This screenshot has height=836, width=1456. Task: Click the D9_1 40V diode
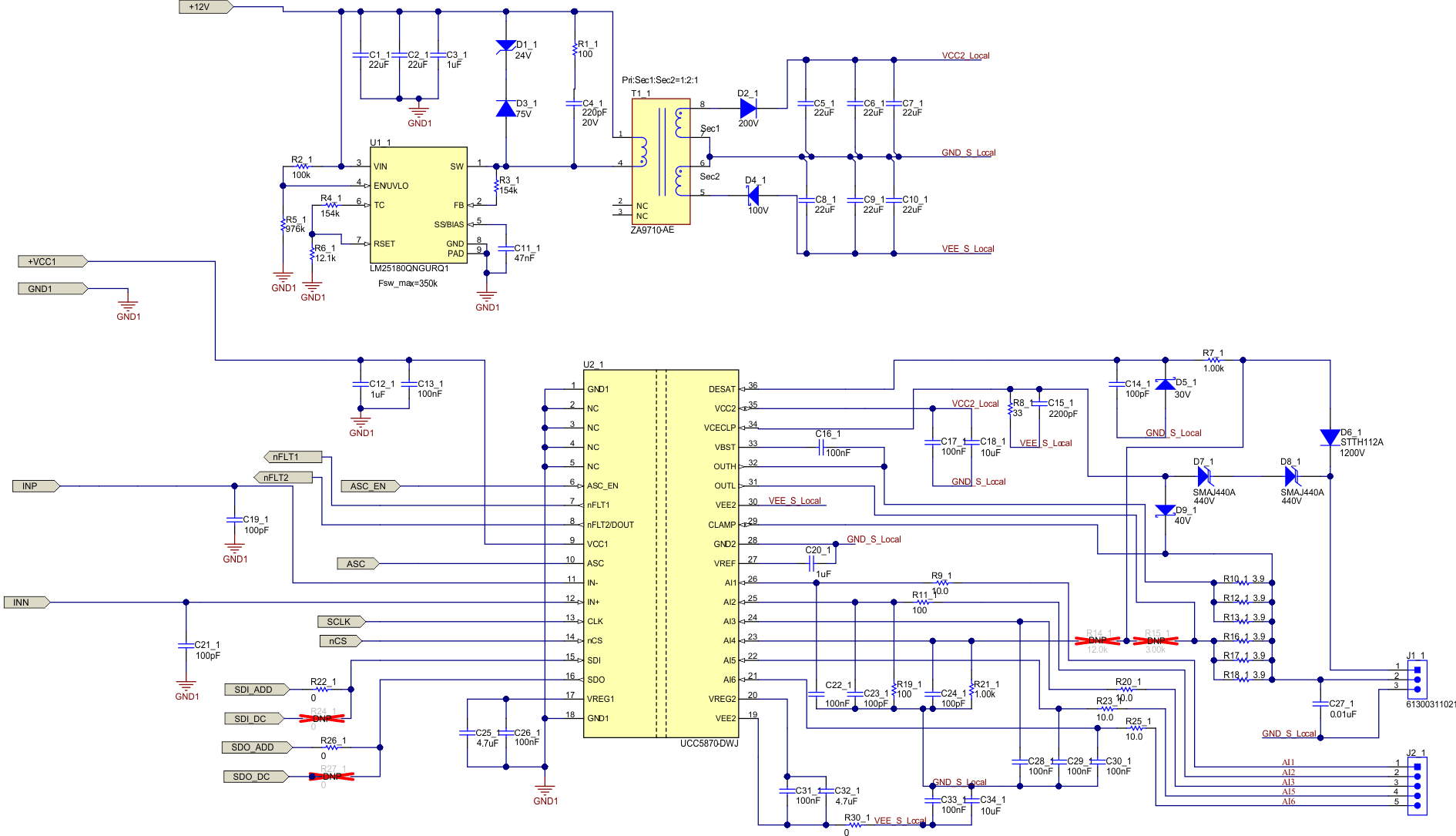coord(1165,511)
